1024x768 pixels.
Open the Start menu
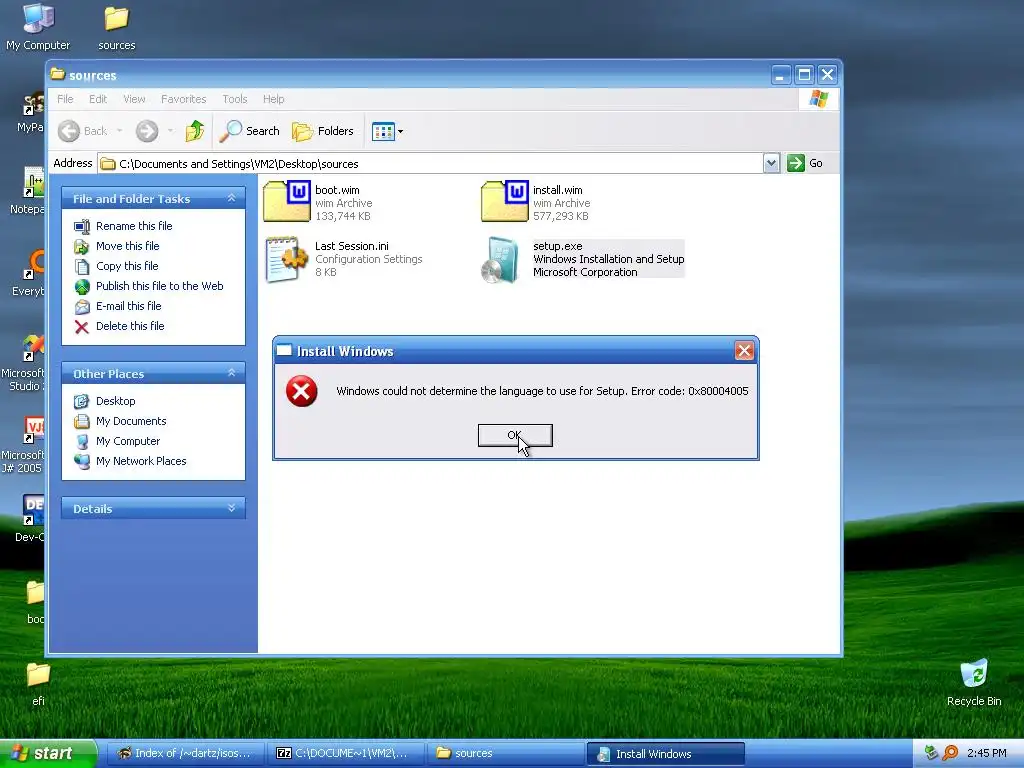coord(48,754)
